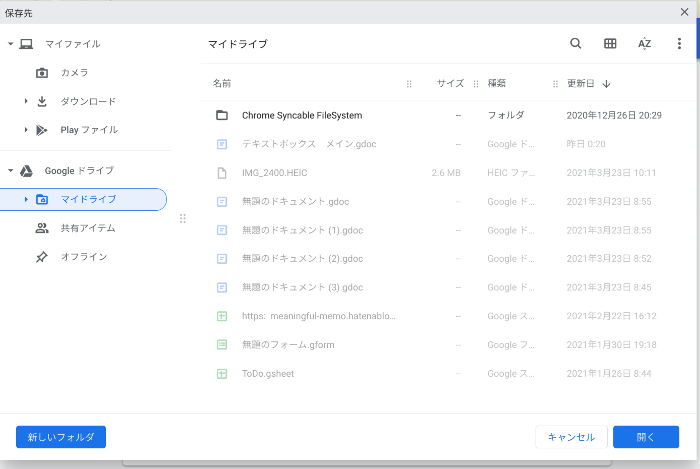
Task: Create a folder with 新しいフォルダ button
Action: [x=61, y=437]
